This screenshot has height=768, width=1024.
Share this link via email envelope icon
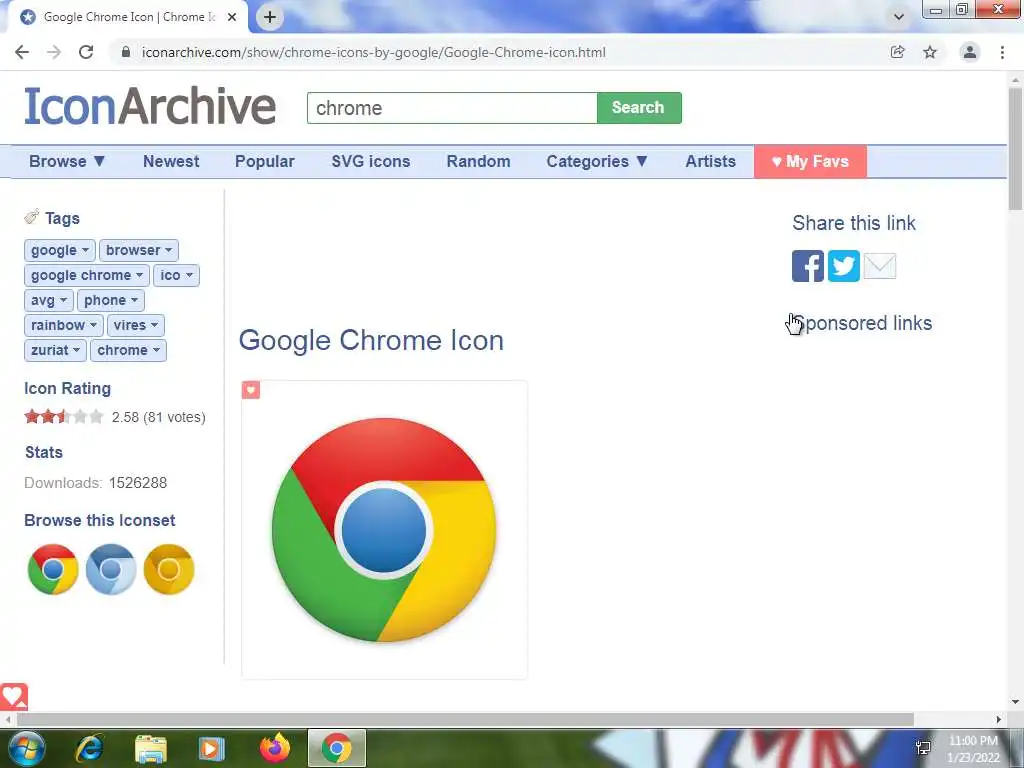[x=880, y=266]
